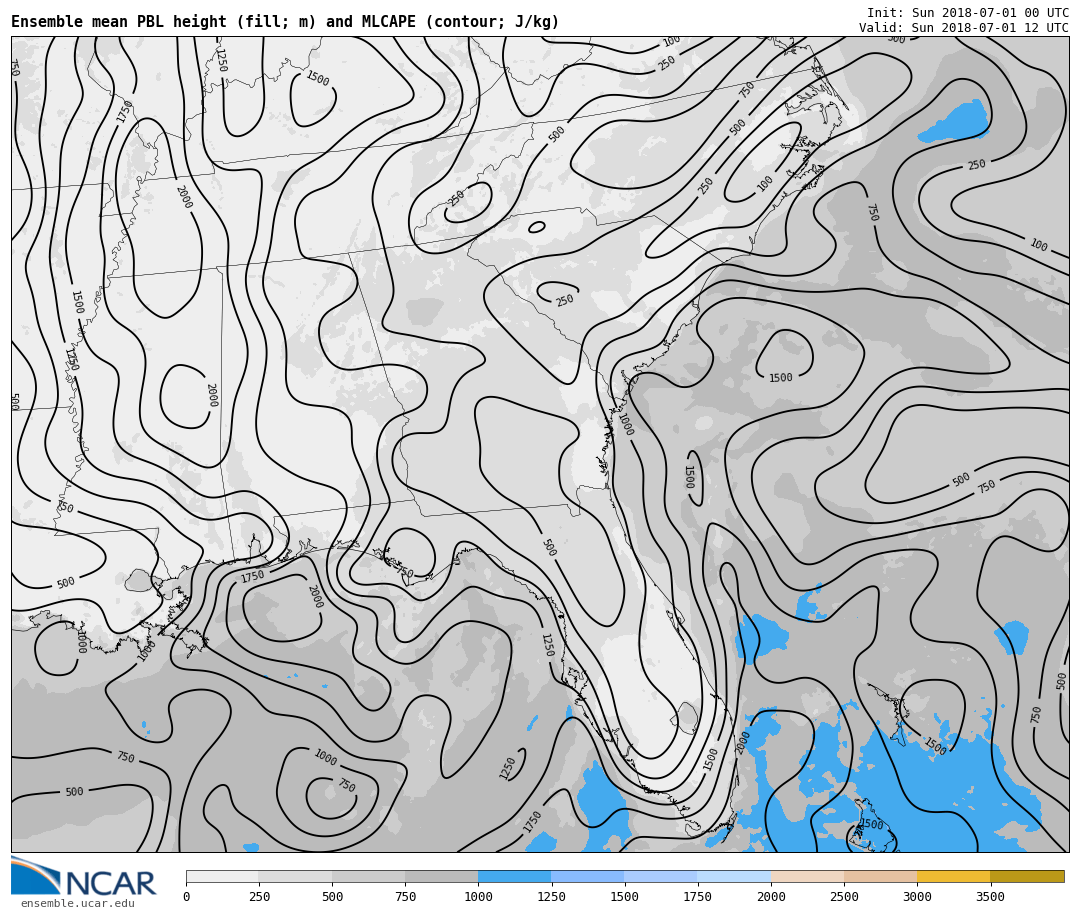Click the 0 tick label on colorbar
Viewport: 1080px width, 915px height.
[x=186, y=897]
